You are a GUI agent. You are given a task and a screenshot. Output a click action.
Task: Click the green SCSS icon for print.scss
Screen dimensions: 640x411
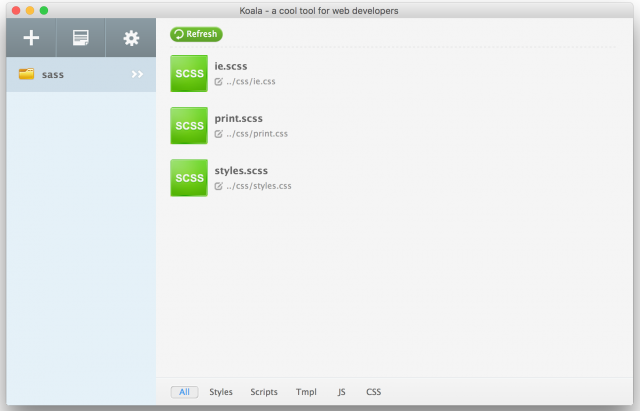[x=189, y=125]
